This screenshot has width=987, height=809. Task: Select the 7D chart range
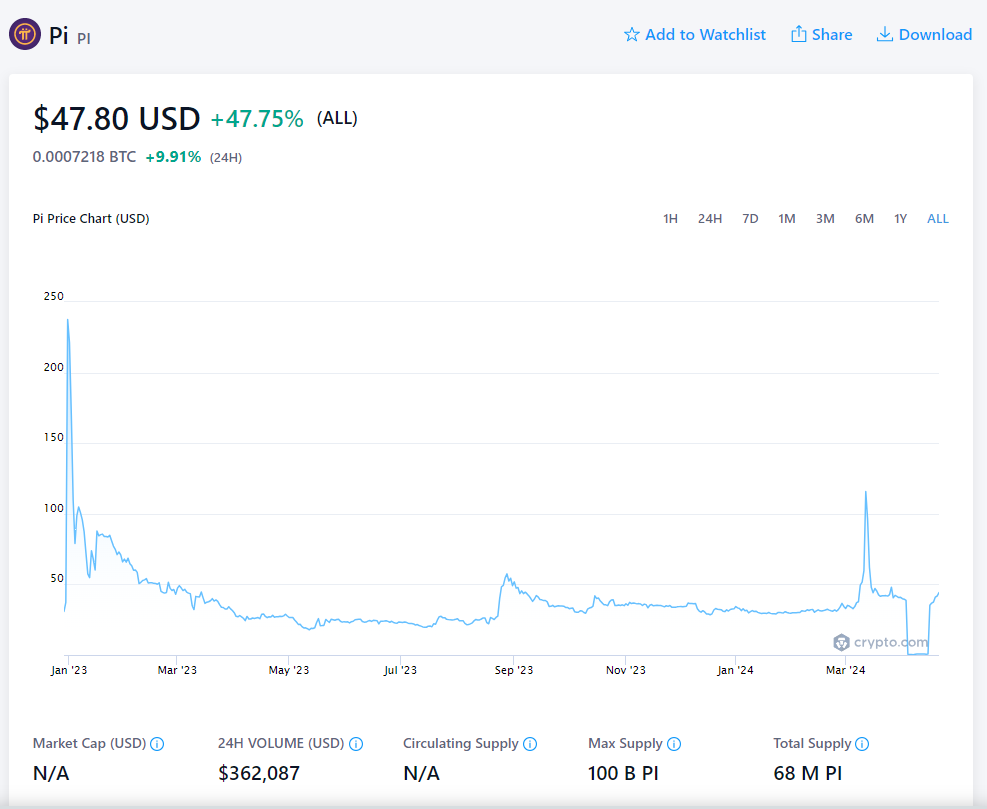[750, 218]
